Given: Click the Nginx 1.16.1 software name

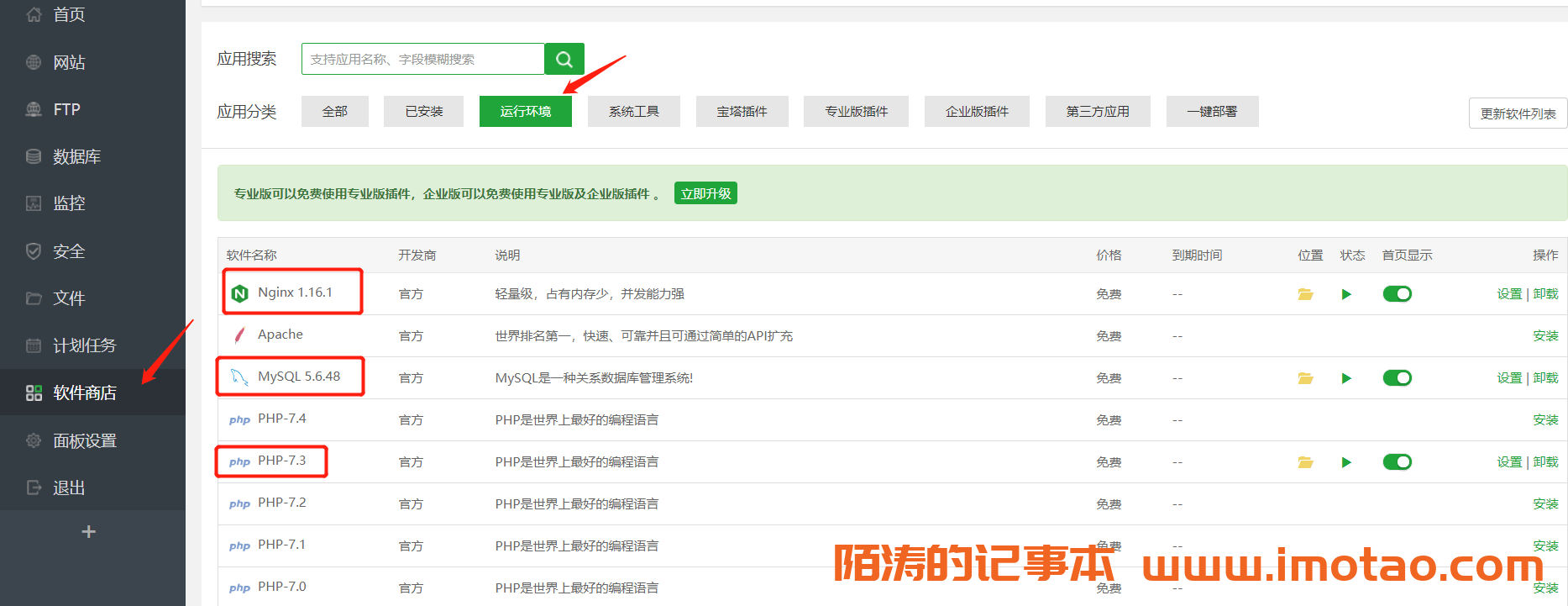Looking at the screenshot, I should pos(295,292).
